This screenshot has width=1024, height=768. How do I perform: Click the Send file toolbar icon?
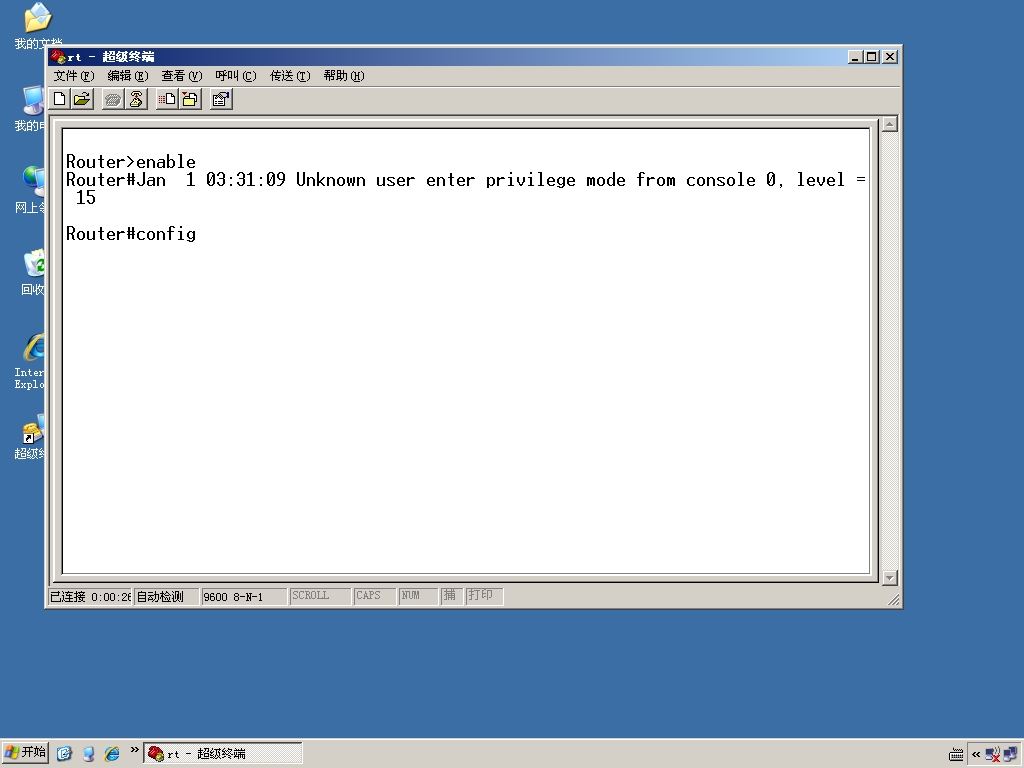click(167, 99)
